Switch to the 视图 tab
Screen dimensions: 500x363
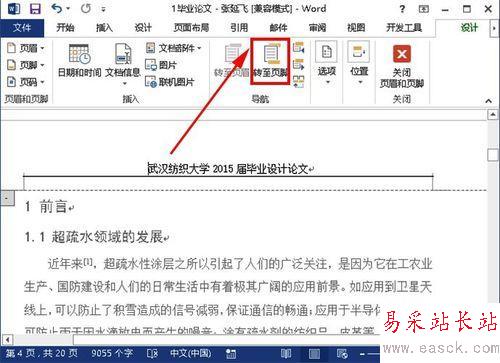(356, 27)
